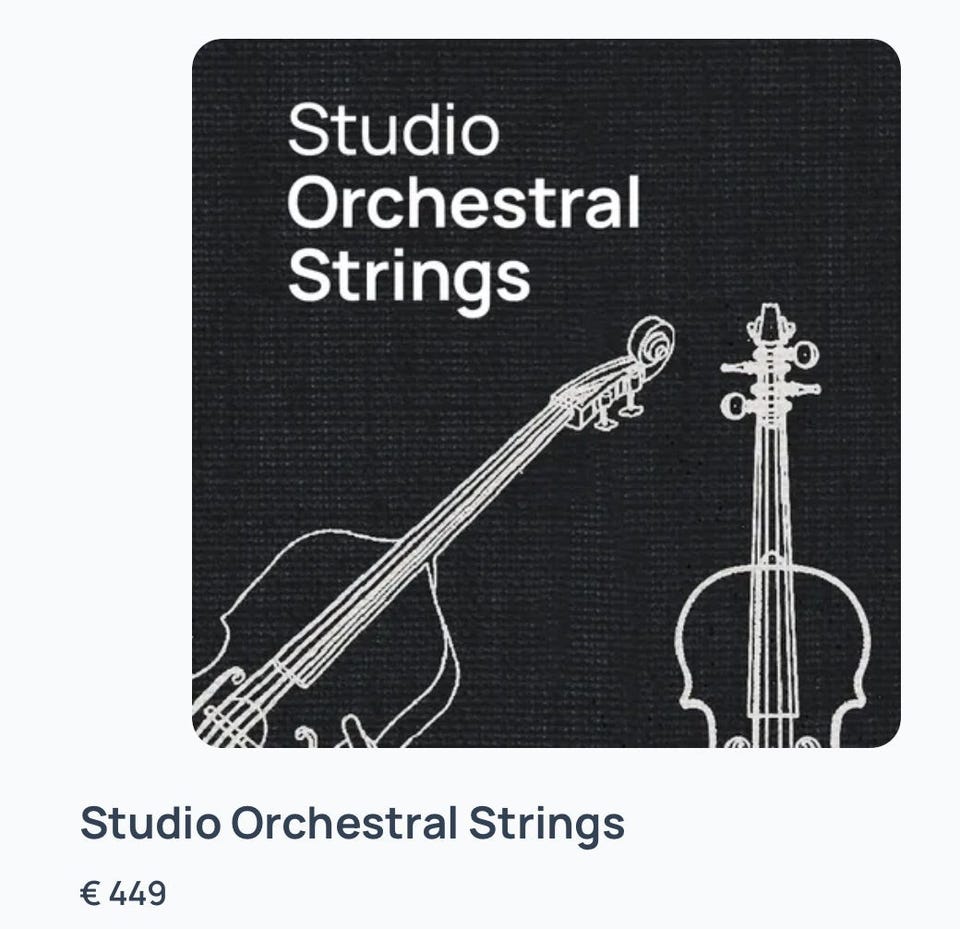
Task: Click the word Strings in product title
Action: point(547,826)
